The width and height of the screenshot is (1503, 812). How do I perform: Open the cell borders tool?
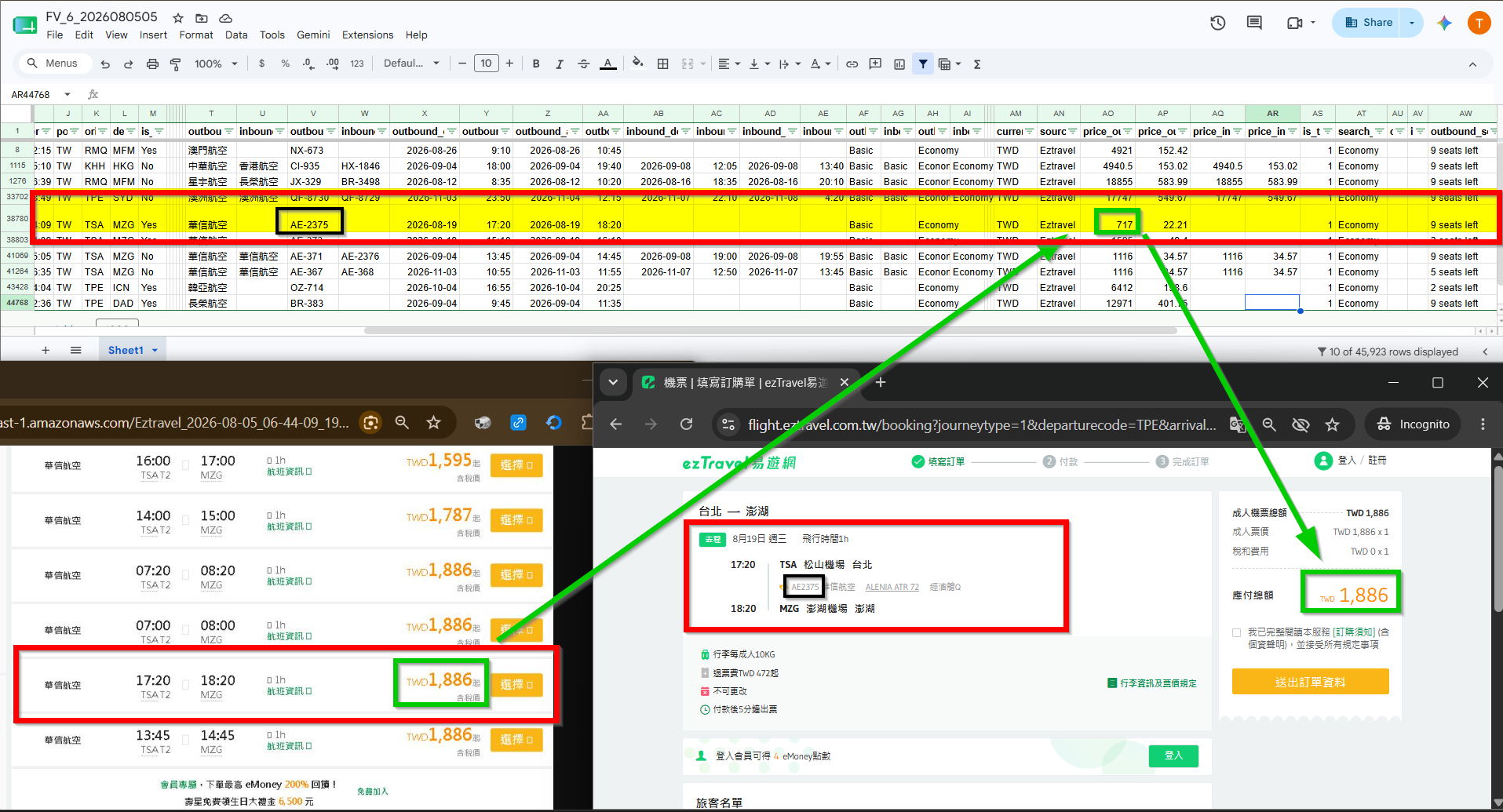click(663, 64)
